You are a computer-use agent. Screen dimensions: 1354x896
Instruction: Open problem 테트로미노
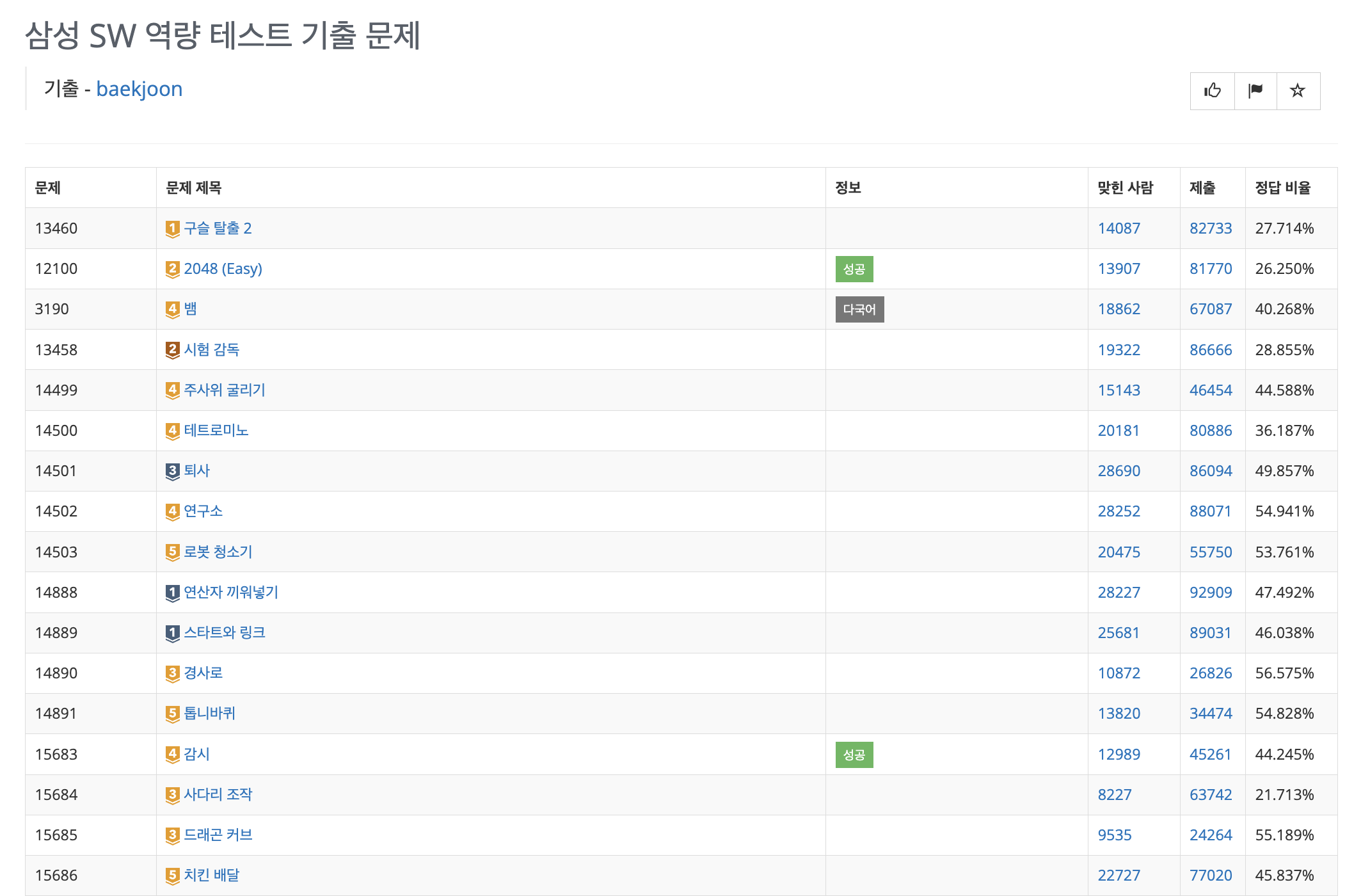[216, 430]
